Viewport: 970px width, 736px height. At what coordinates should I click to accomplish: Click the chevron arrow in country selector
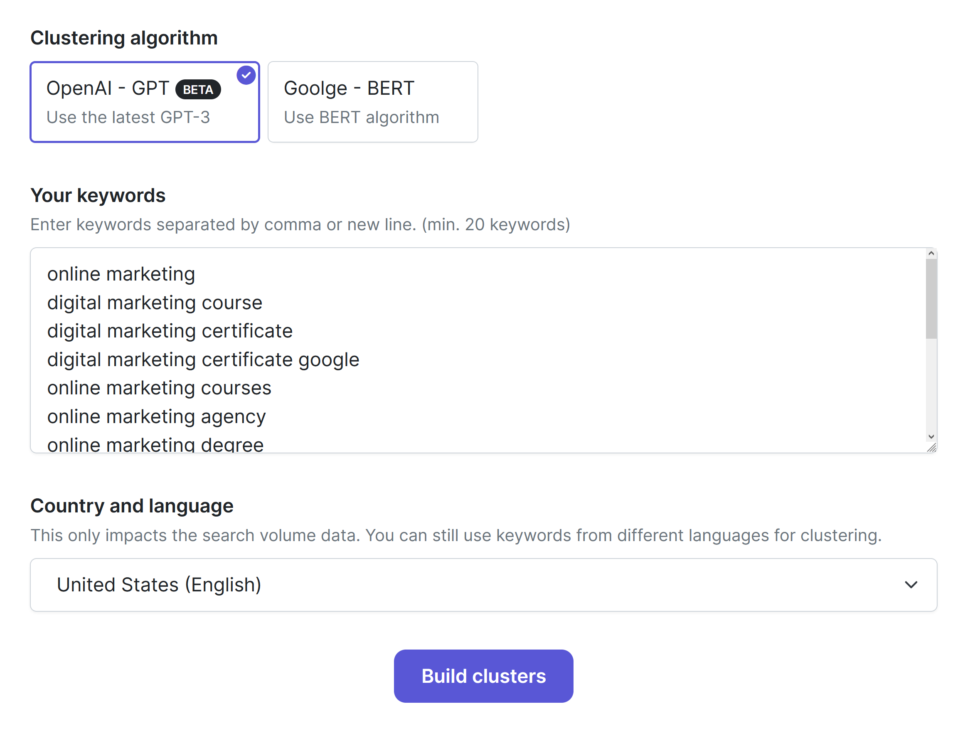911,585
